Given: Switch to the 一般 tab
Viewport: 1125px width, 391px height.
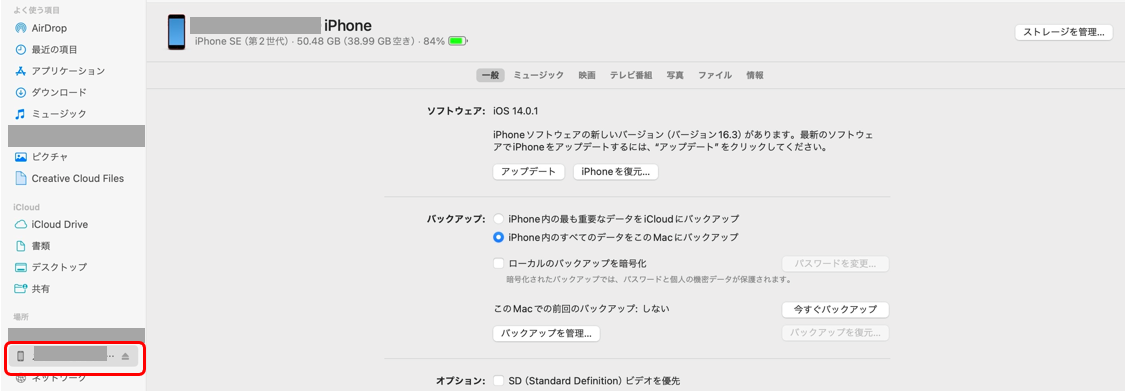Looking at the screenshot, I should coord(490,75).
